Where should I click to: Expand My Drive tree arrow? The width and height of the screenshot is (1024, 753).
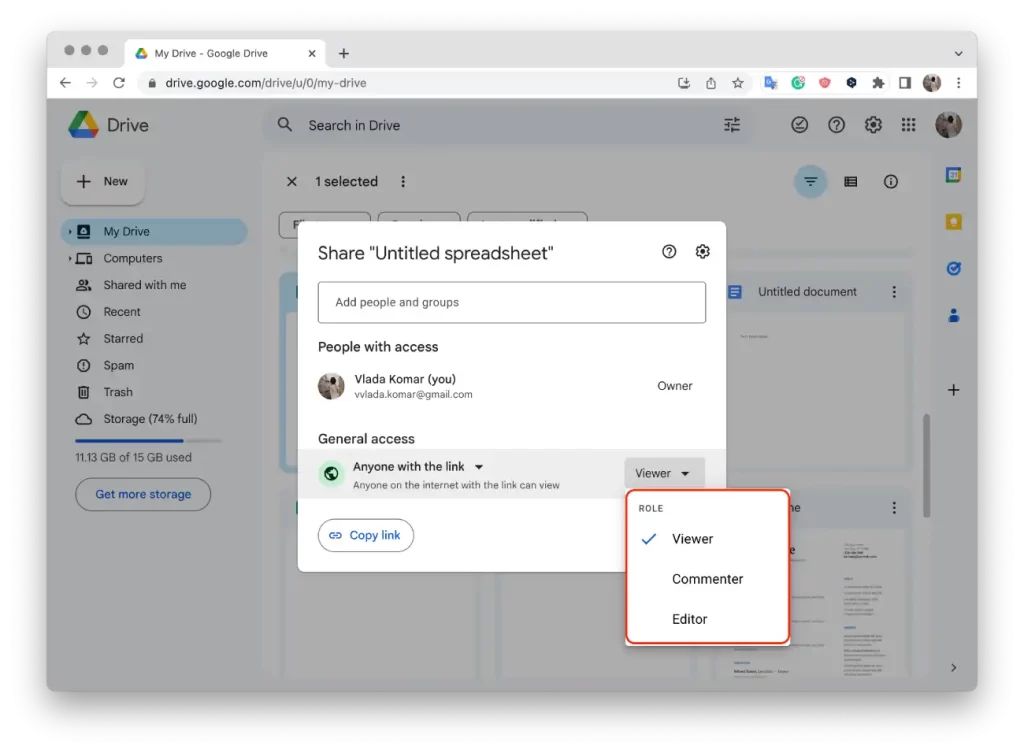tap(70, 231)
